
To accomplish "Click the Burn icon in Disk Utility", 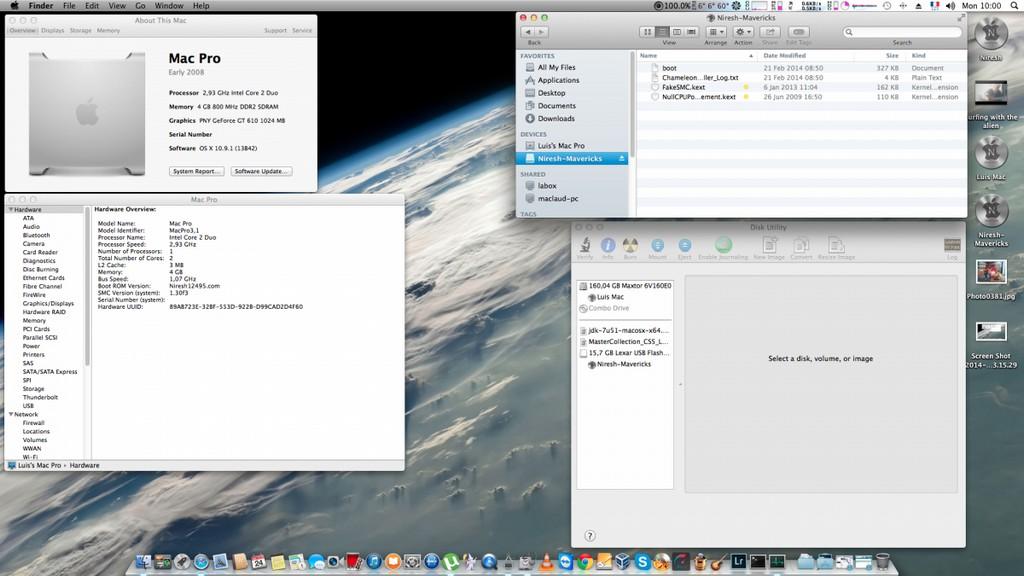I will point(630,244).
